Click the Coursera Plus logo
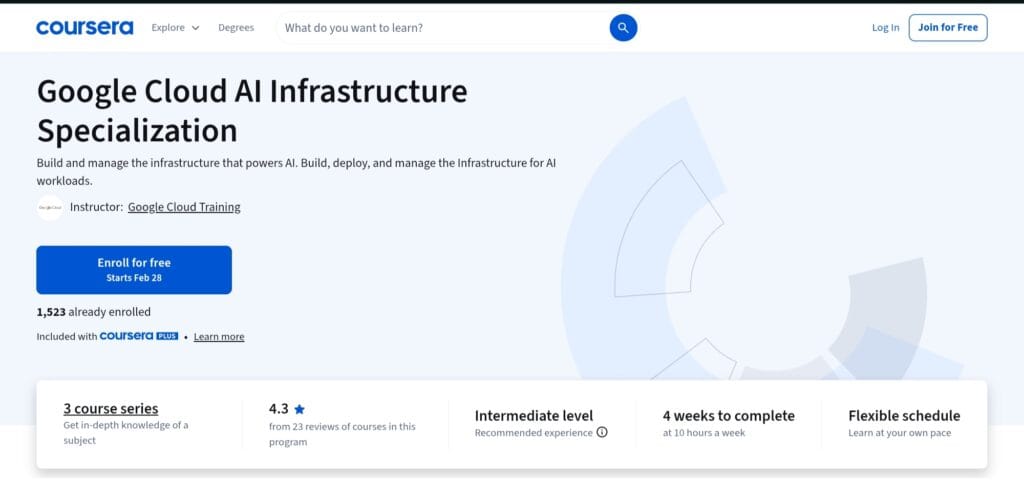This screenshot has height=480, width=1024. tap(138, 336)
